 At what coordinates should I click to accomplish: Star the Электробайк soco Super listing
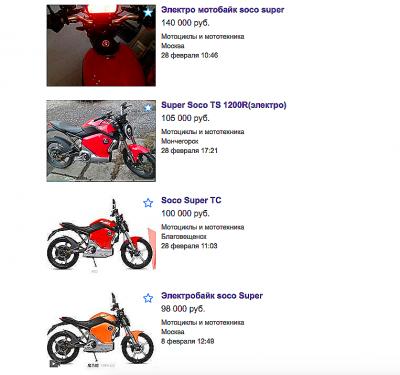[x=148, y=298]
